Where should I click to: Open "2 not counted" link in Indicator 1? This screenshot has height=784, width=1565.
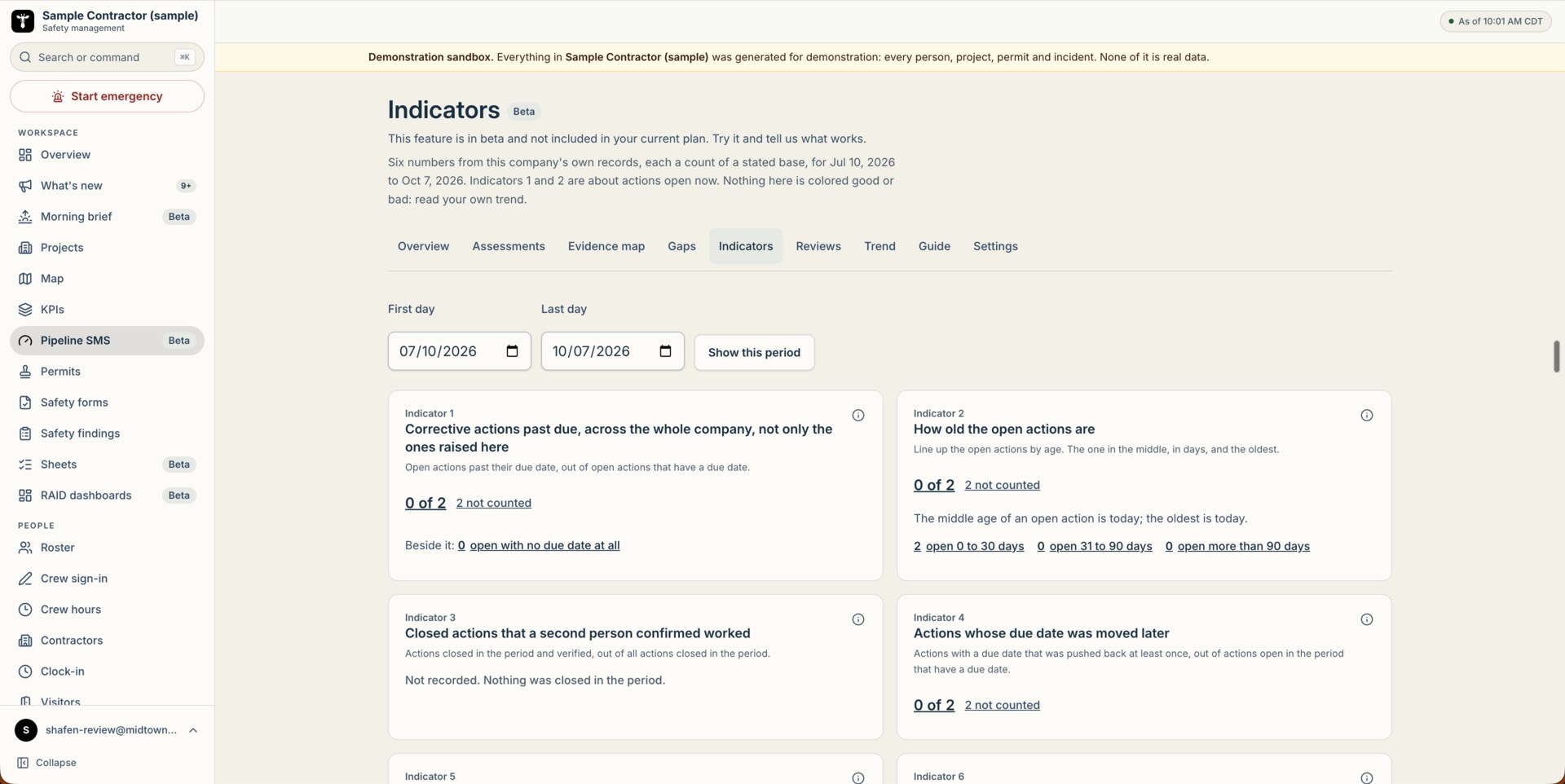coord(494,503)
